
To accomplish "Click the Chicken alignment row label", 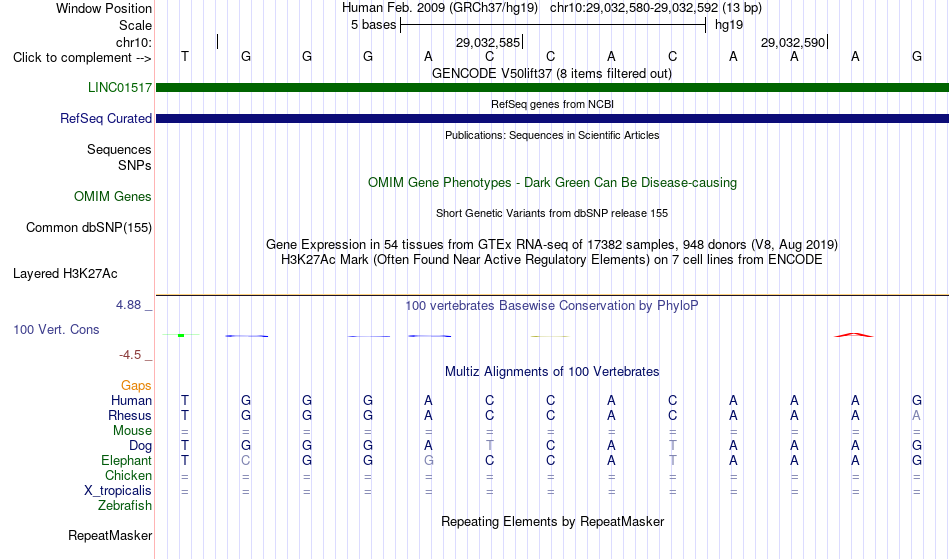I will pos(128,475).
